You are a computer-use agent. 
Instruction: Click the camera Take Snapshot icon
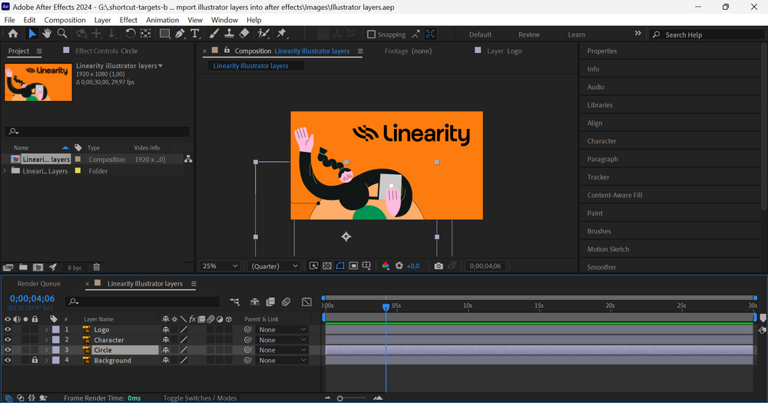coord(438,266)
